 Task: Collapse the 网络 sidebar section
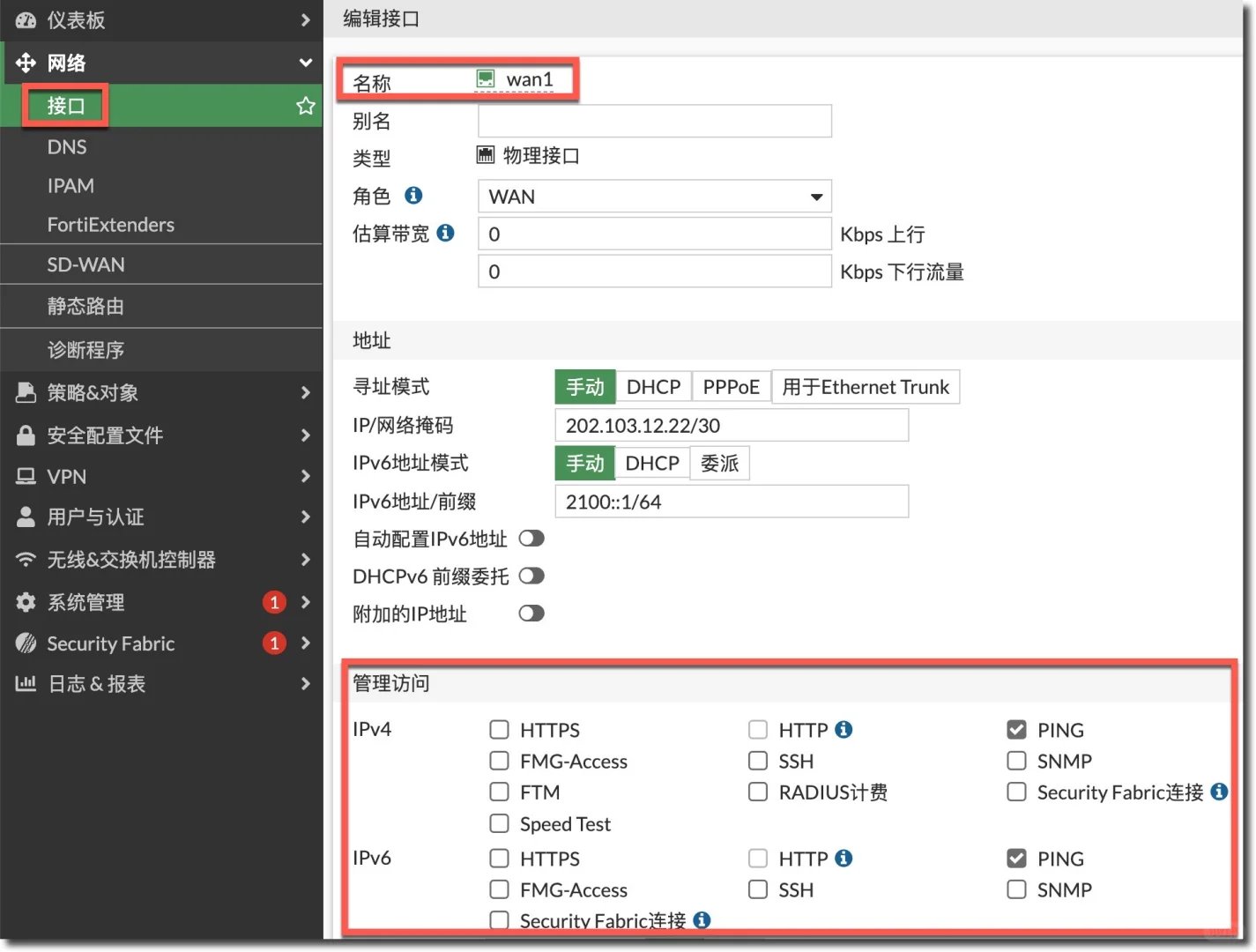[306, 63]
